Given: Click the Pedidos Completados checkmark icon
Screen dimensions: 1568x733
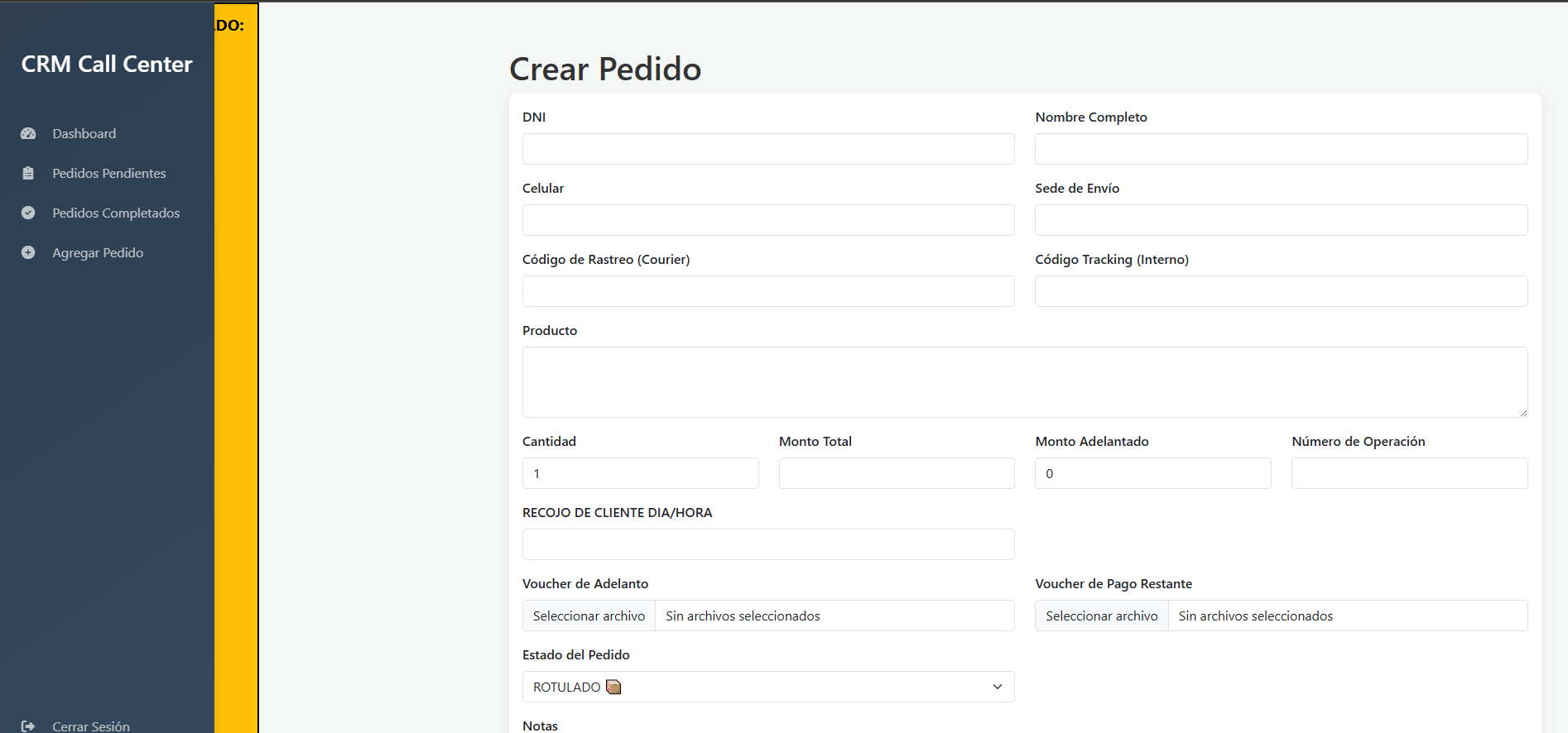Looking at the screenshot, I should tap(28, 213).
